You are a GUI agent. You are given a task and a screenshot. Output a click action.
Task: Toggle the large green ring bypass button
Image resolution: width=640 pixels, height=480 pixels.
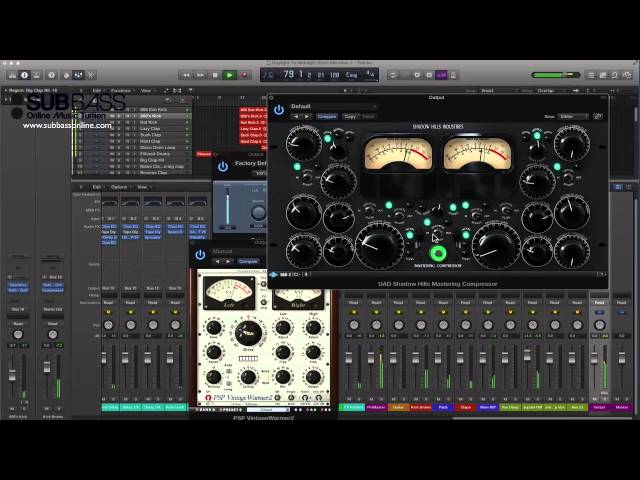(438, 253)
